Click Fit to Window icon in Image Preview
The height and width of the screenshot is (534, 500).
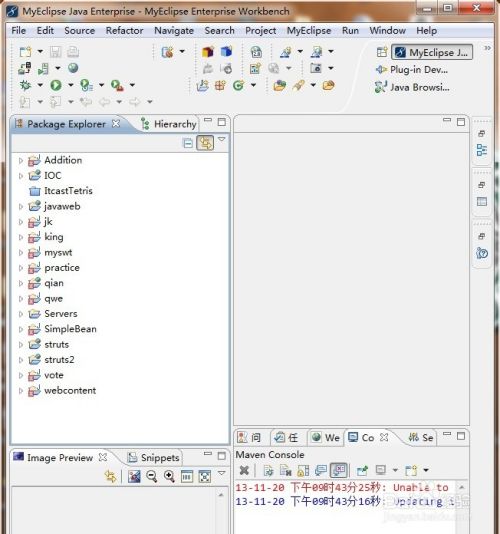(204, 476)
